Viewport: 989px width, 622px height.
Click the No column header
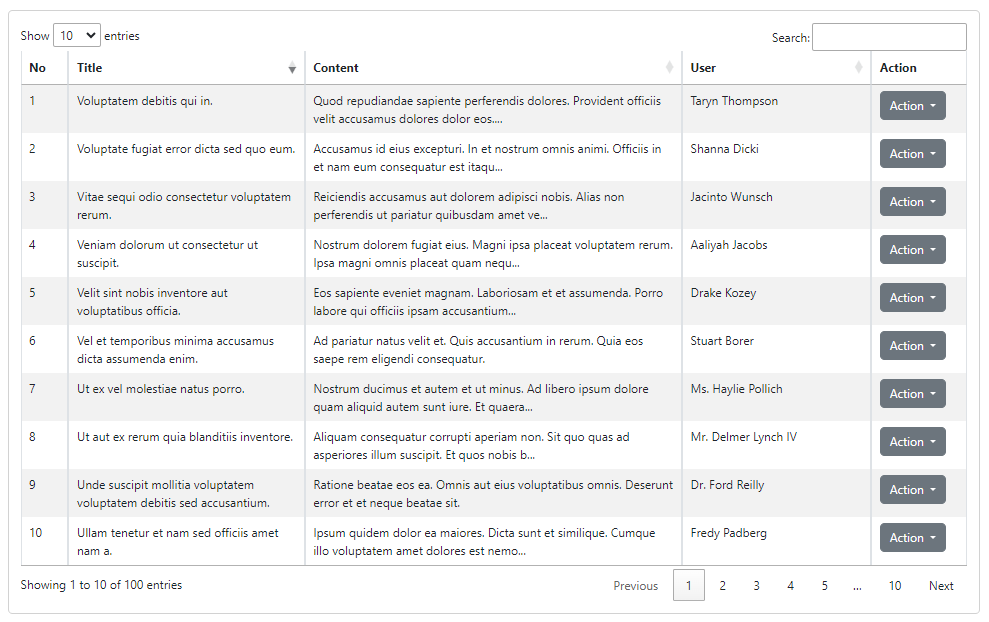(38, 67)
